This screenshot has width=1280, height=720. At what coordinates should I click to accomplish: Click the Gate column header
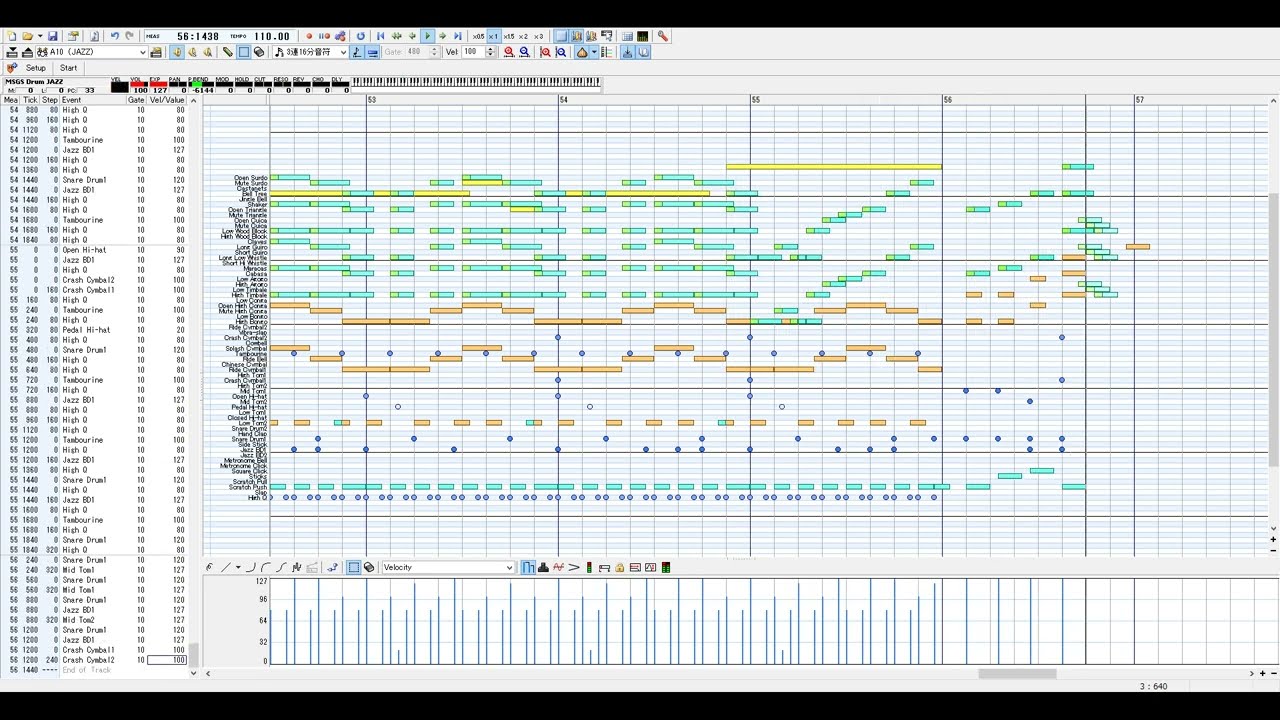tap(136, 100)
